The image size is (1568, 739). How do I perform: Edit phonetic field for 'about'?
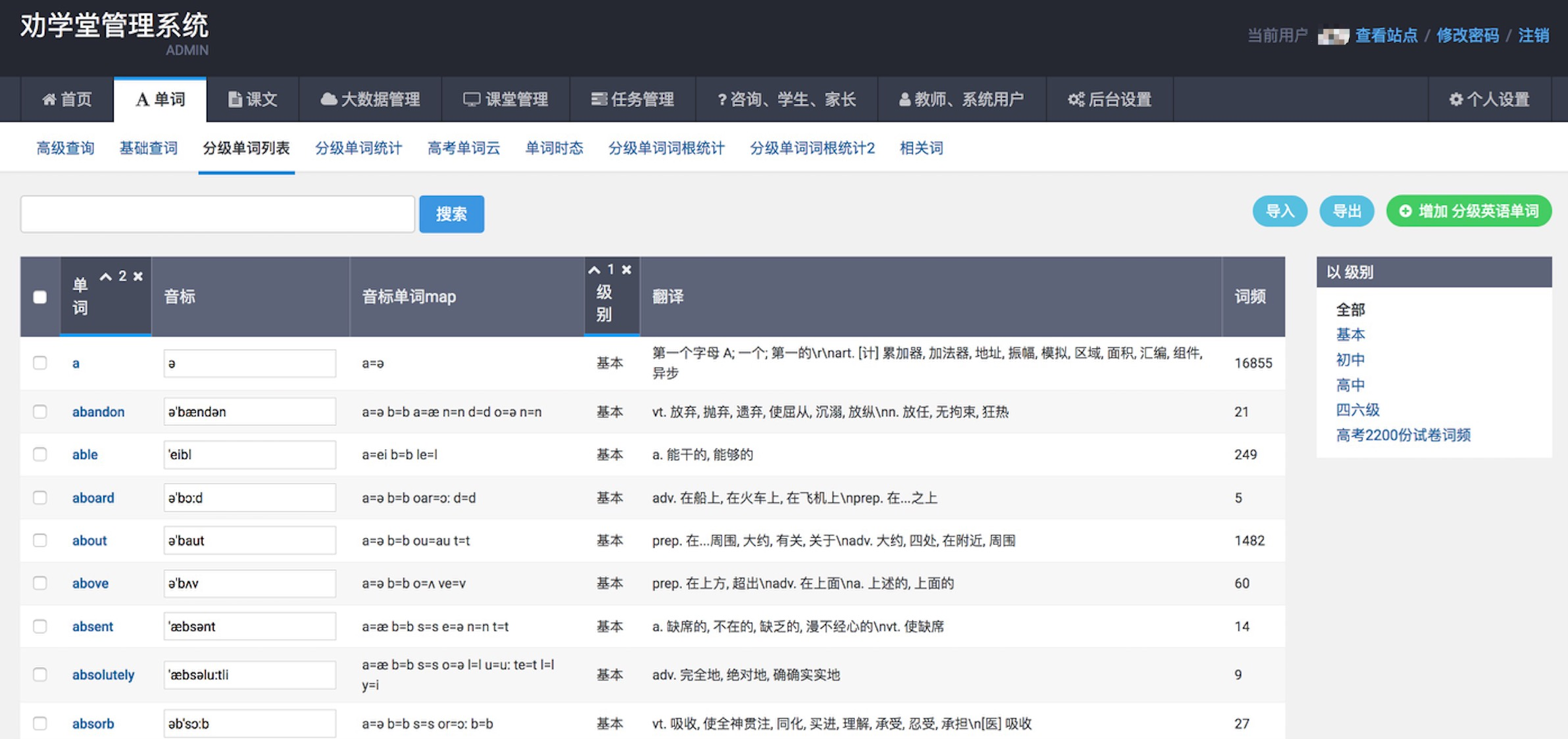250,540
